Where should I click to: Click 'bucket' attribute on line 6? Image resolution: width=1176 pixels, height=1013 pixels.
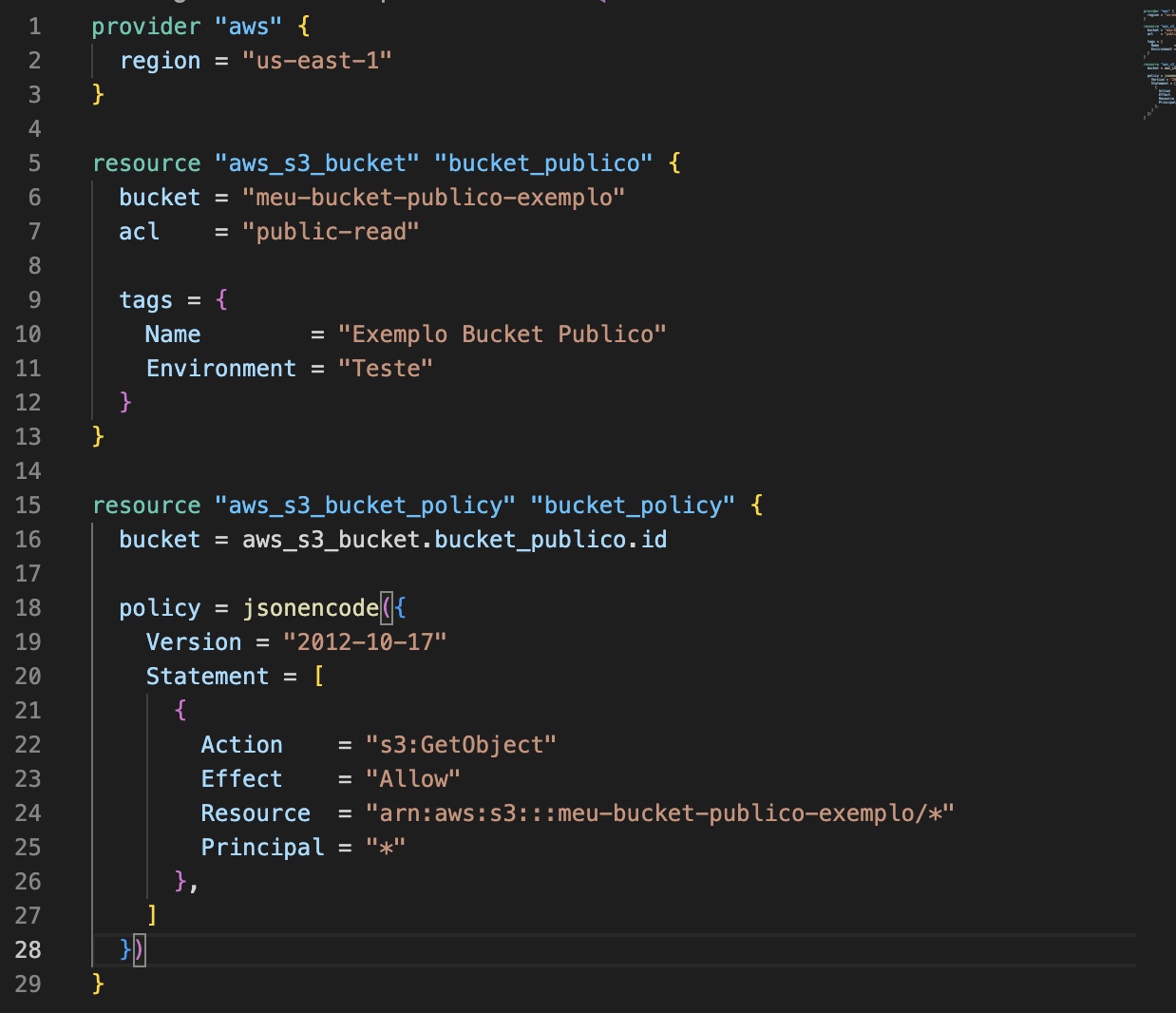161,199
